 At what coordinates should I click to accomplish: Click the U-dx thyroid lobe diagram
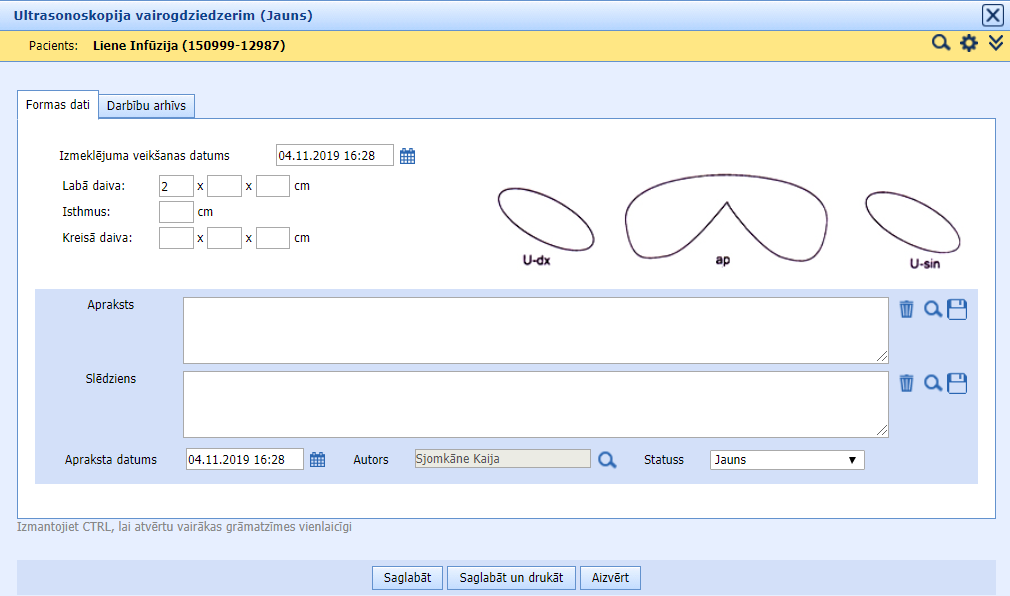click(545, 220)
